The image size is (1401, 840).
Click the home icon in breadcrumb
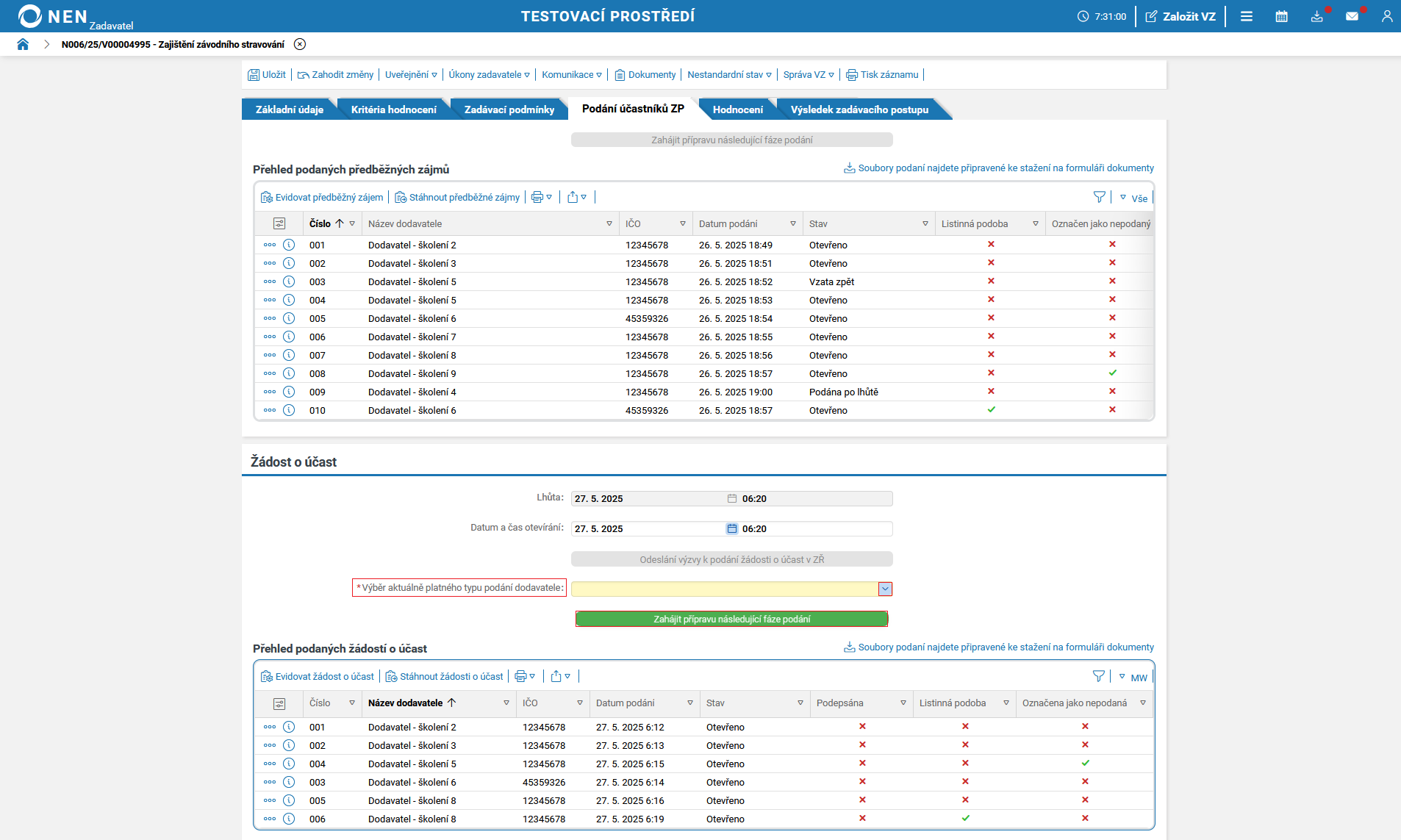pyautogui.click(x=23, y=44)
